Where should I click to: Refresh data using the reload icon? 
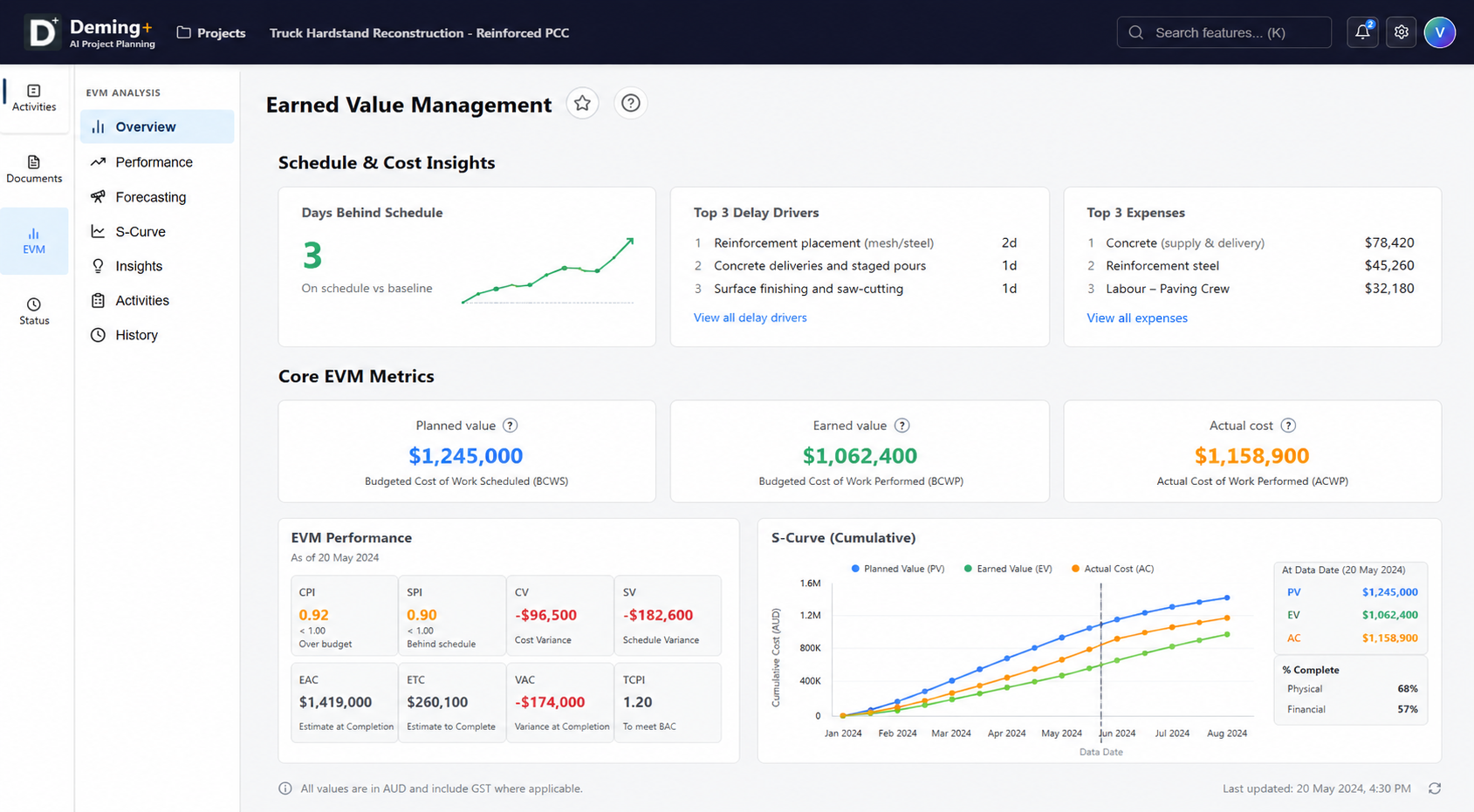(x=1435, y=788)
